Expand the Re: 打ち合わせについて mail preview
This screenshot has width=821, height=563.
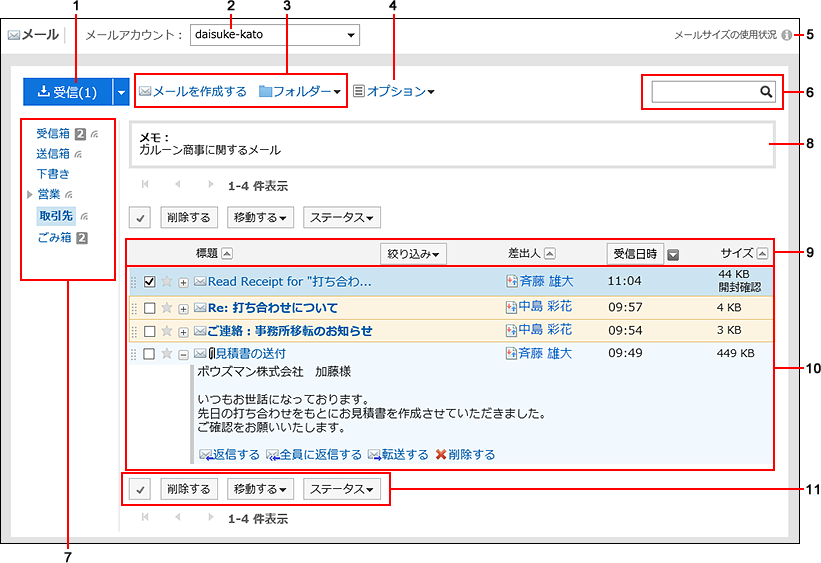[183, 309]
